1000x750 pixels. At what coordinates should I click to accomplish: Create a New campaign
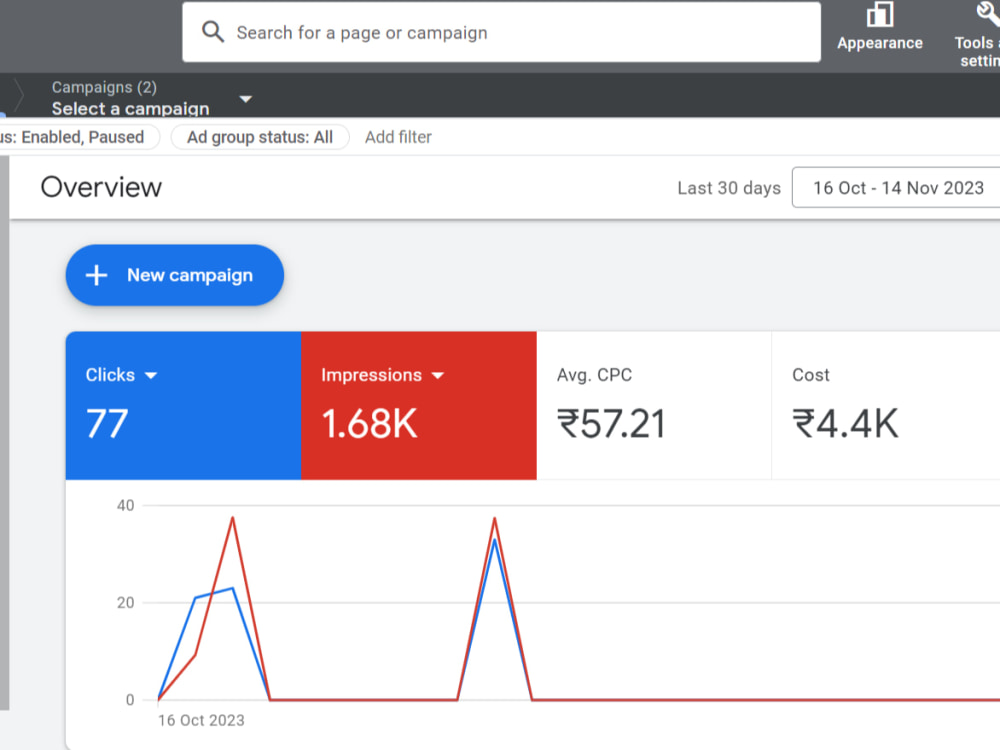tap(175, 275)
